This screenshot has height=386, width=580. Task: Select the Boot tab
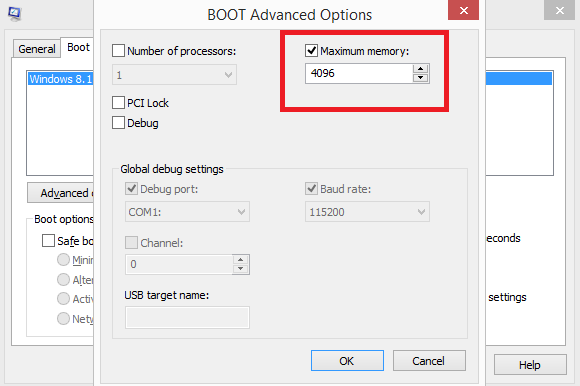coord(78,47)
